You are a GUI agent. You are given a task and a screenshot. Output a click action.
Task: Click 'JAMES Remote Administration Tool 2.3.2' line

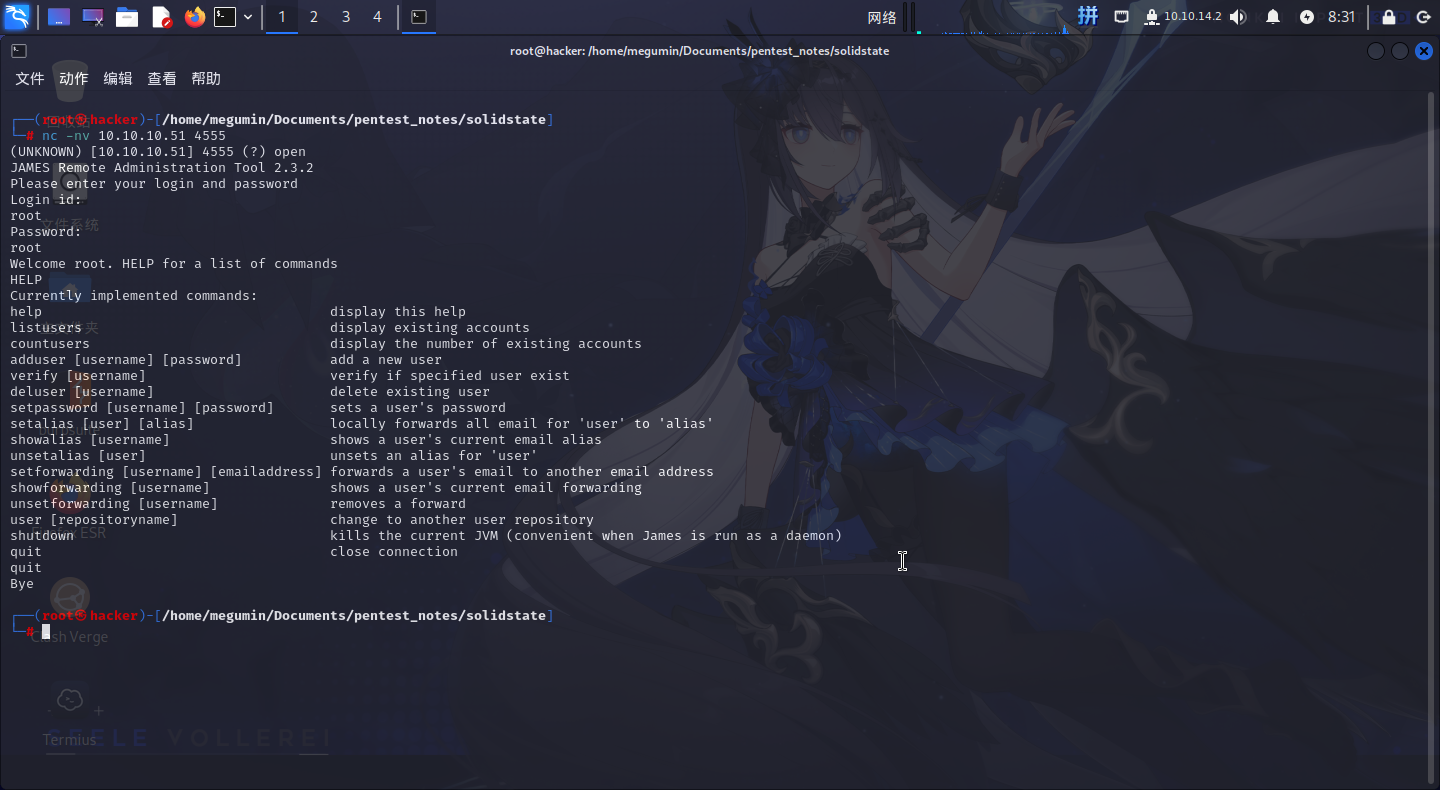[162, 168]
